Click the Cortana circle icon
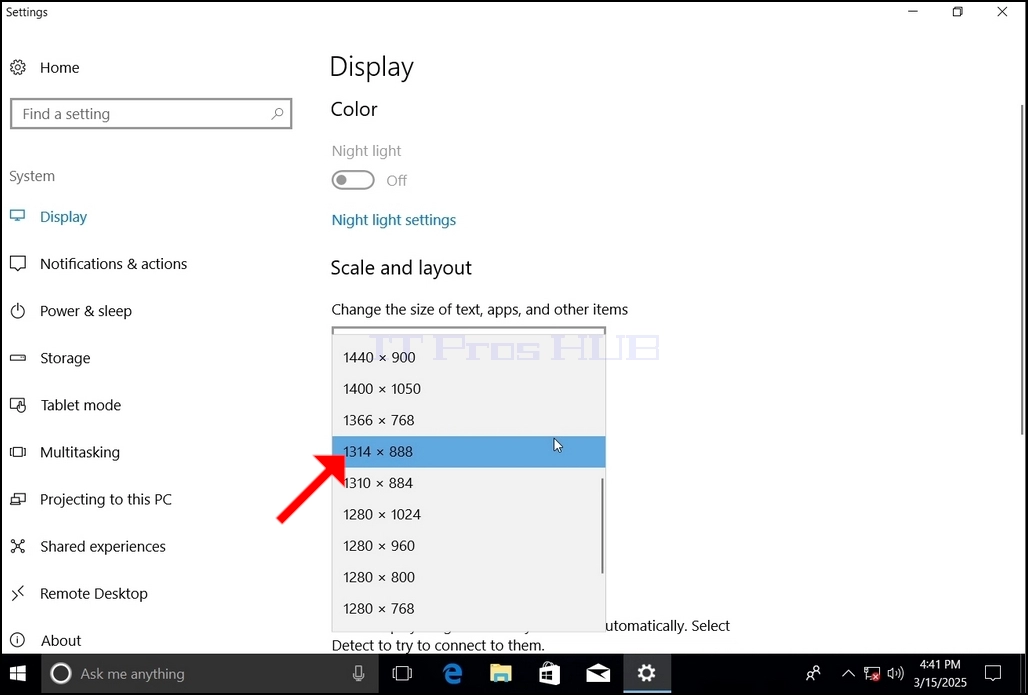The width and height of the screenshot is (1028, 695). (x=60, y=673)
